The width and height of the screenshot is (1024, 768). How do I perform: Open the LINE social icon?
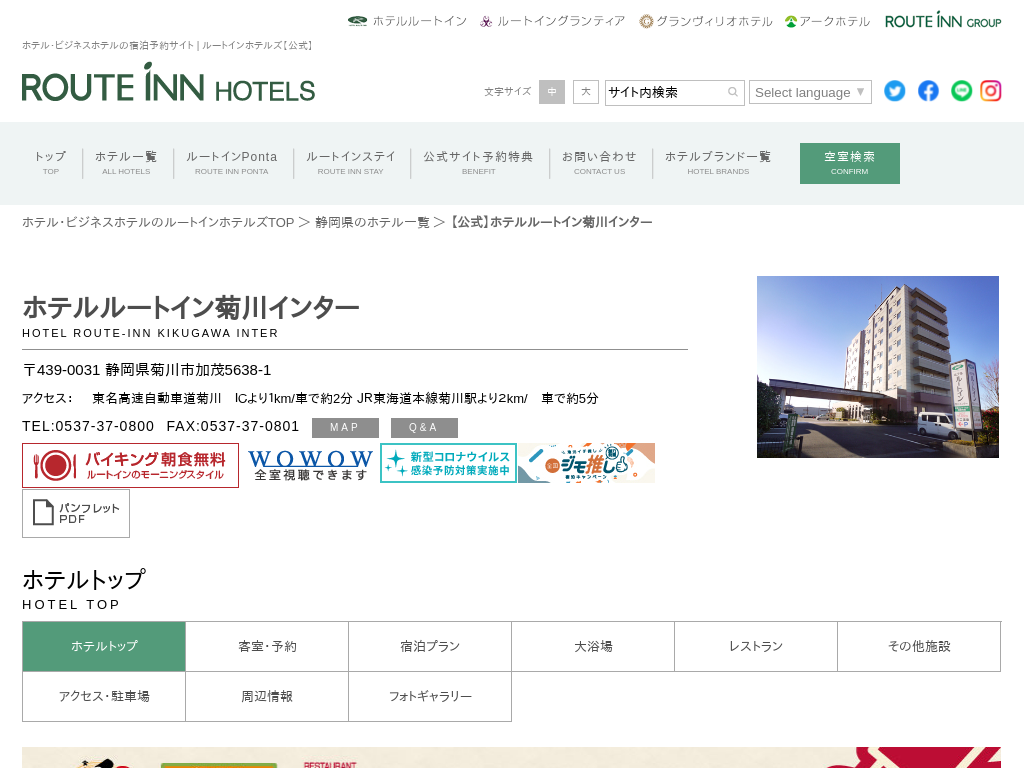961,91
